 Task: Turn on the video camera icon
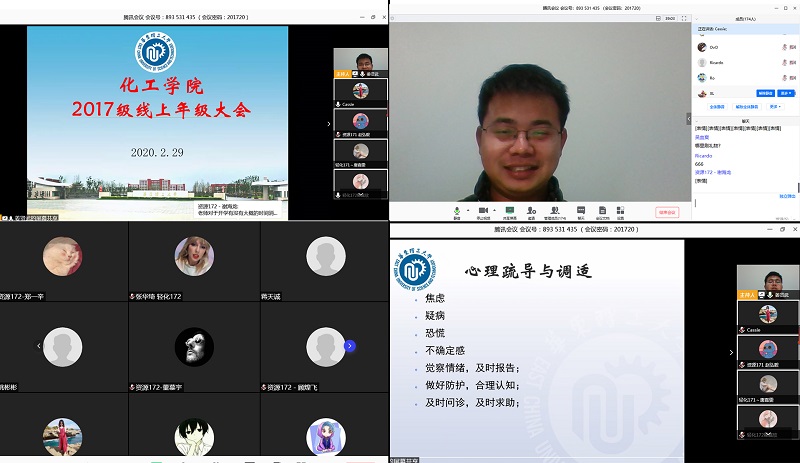(483, 211)
